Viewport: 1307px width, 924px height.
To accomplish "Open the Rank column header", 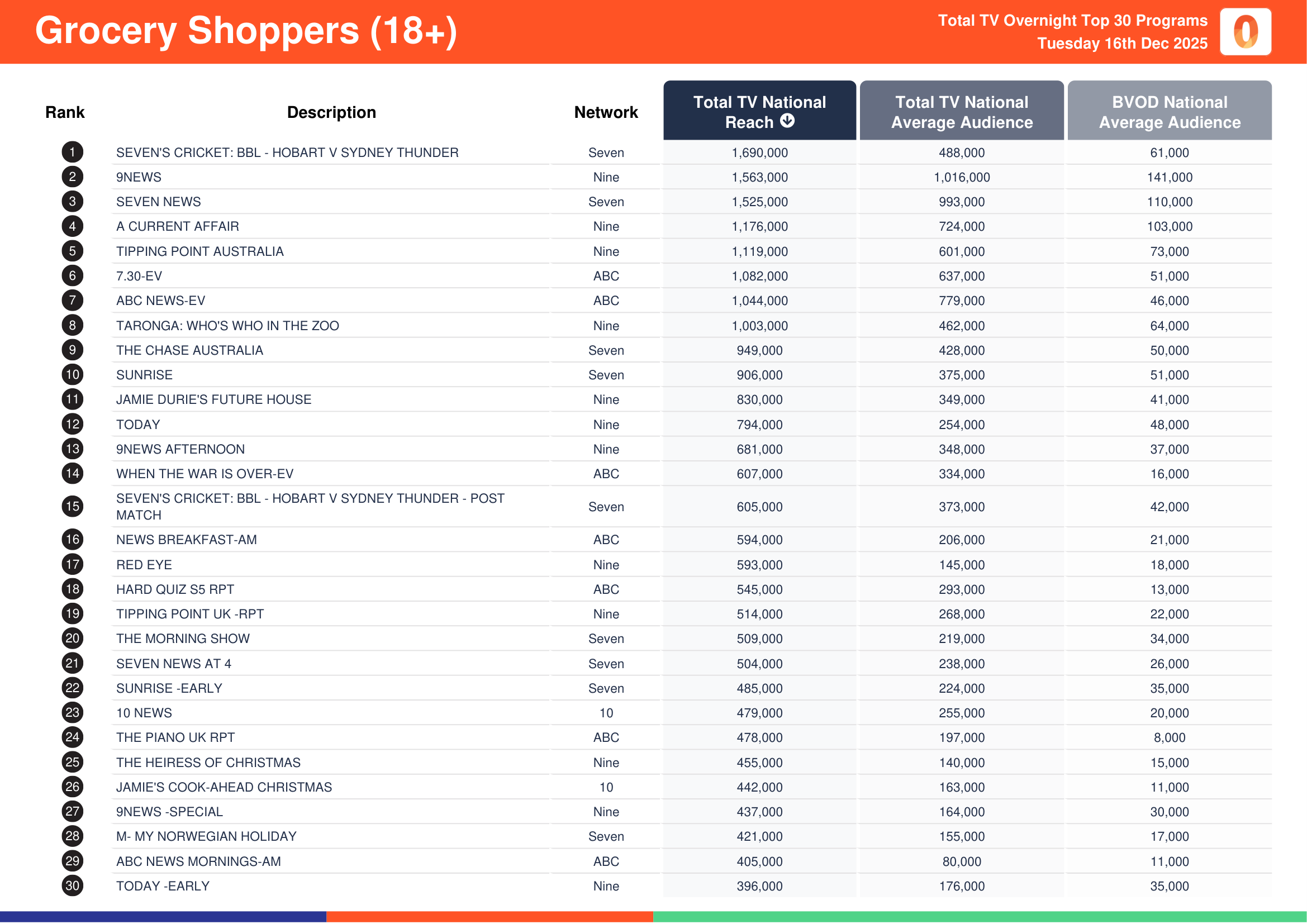I will coord(64,112).
